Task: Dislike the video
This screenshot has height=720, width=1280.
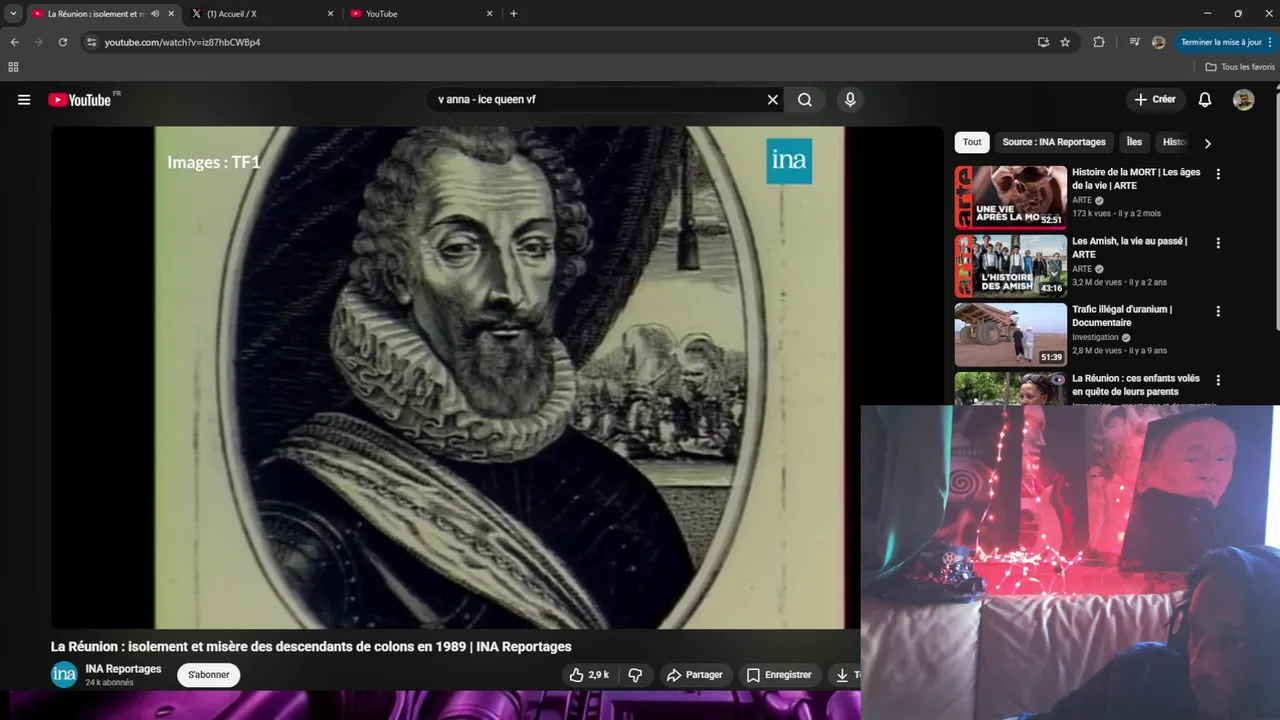Action: (635, 675)
